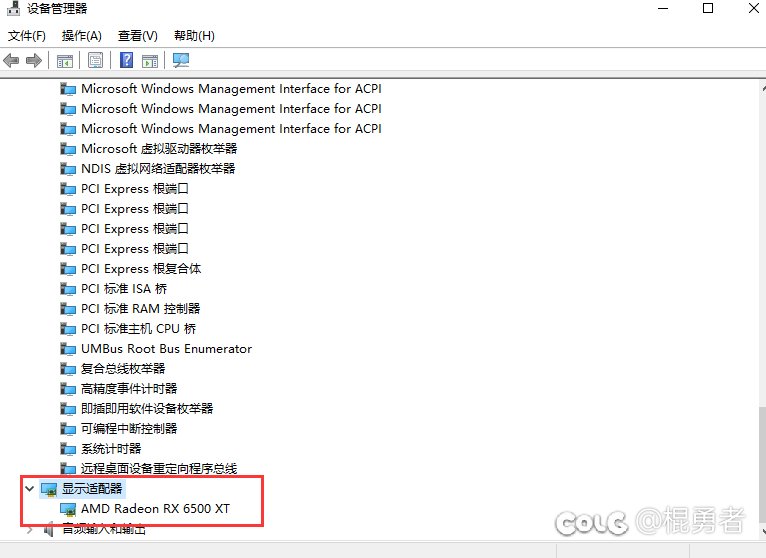This screenshot has width=766, height=558.
Task: Click the show/hide action pane icon
Action: pos(150,61)
